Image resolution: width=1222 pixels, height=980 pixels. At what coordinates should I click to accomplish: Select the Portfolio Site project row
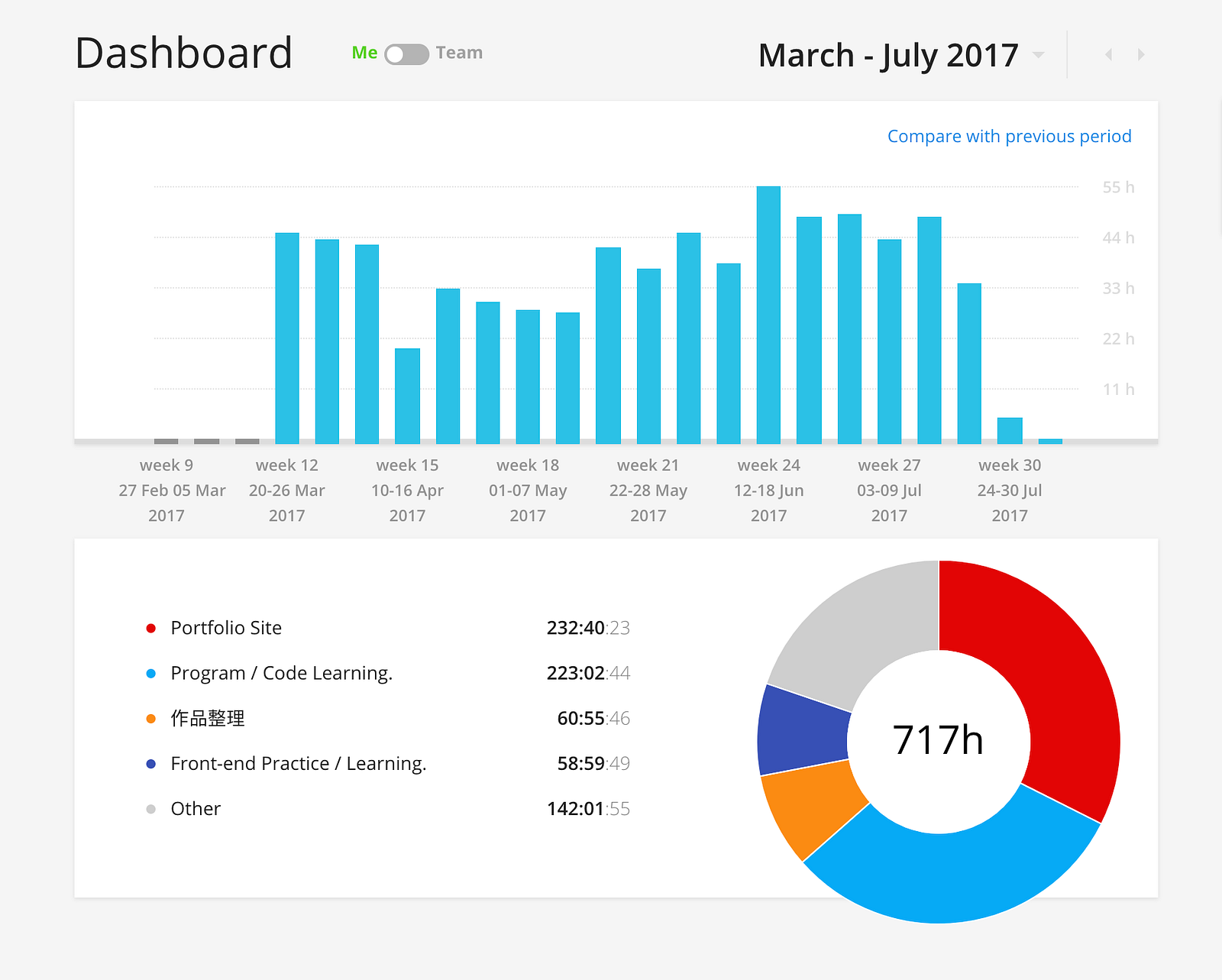387,628
